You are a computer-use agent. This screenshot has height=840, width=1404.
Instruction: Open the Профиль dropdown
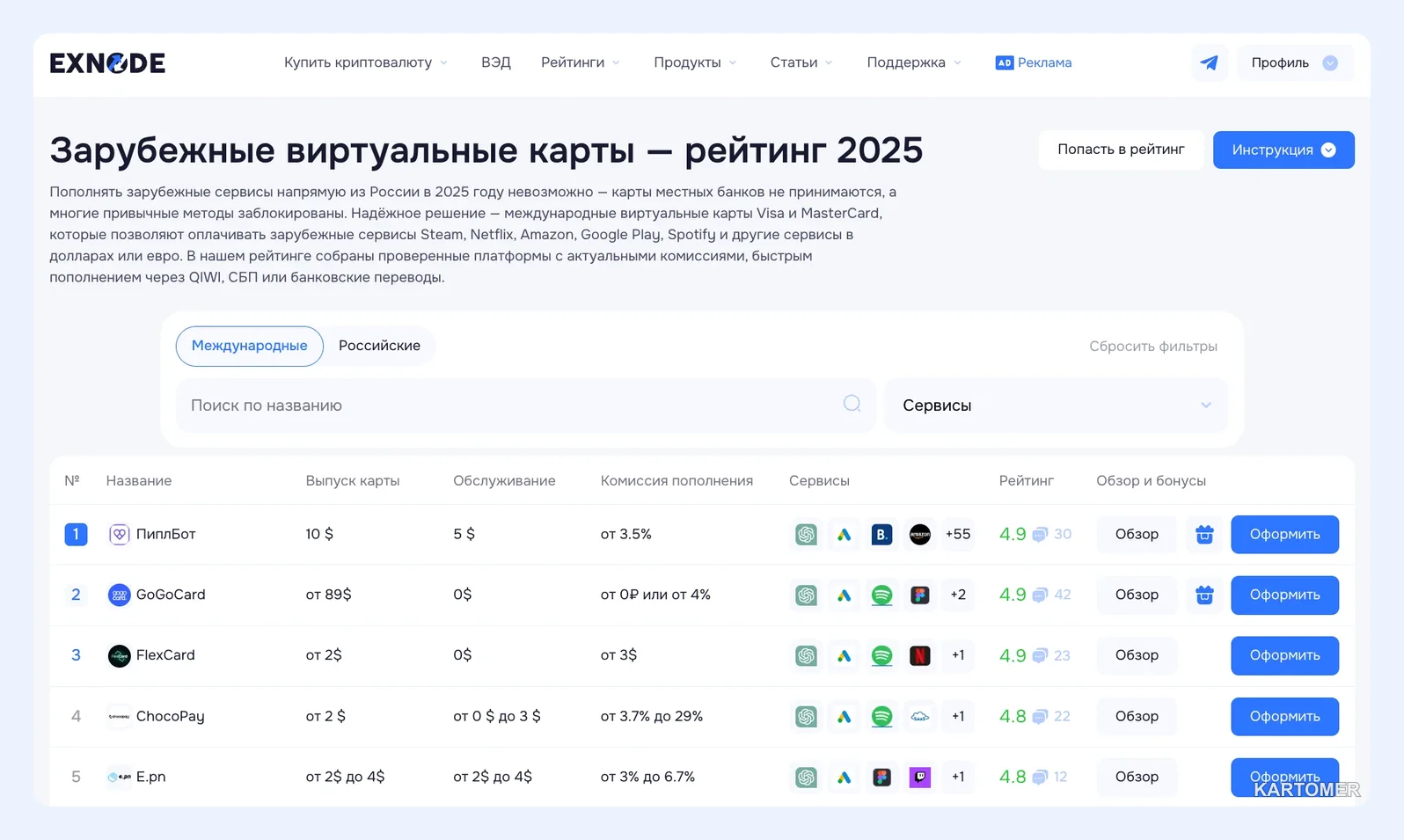[x=1294, y=62]
